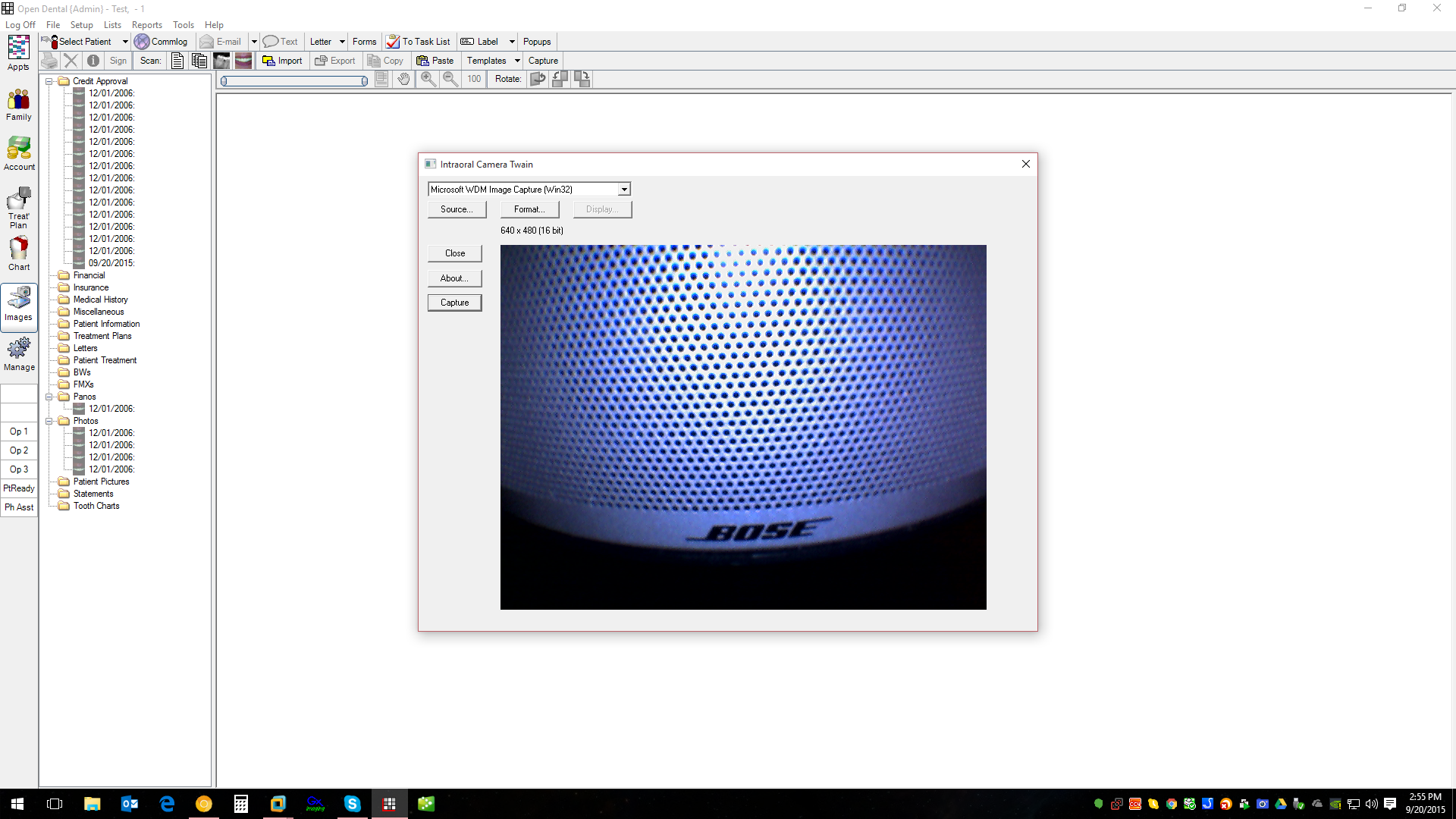Open Microsoft Edge from taskbar

click(x=167, y=804)
